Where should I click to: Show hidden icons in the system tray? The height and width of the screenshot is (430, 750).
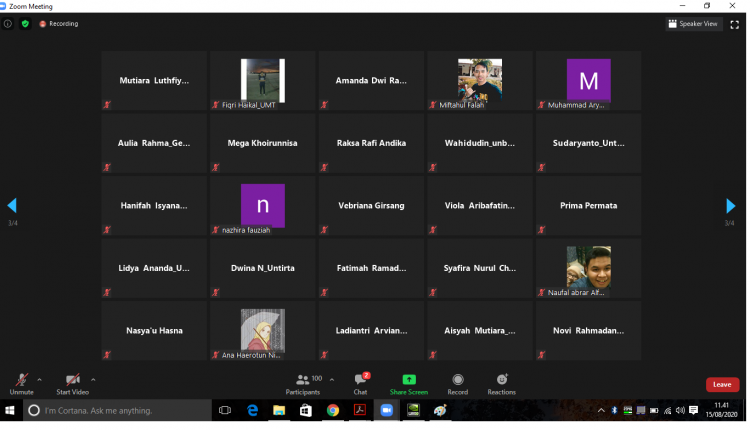[601, 411]
